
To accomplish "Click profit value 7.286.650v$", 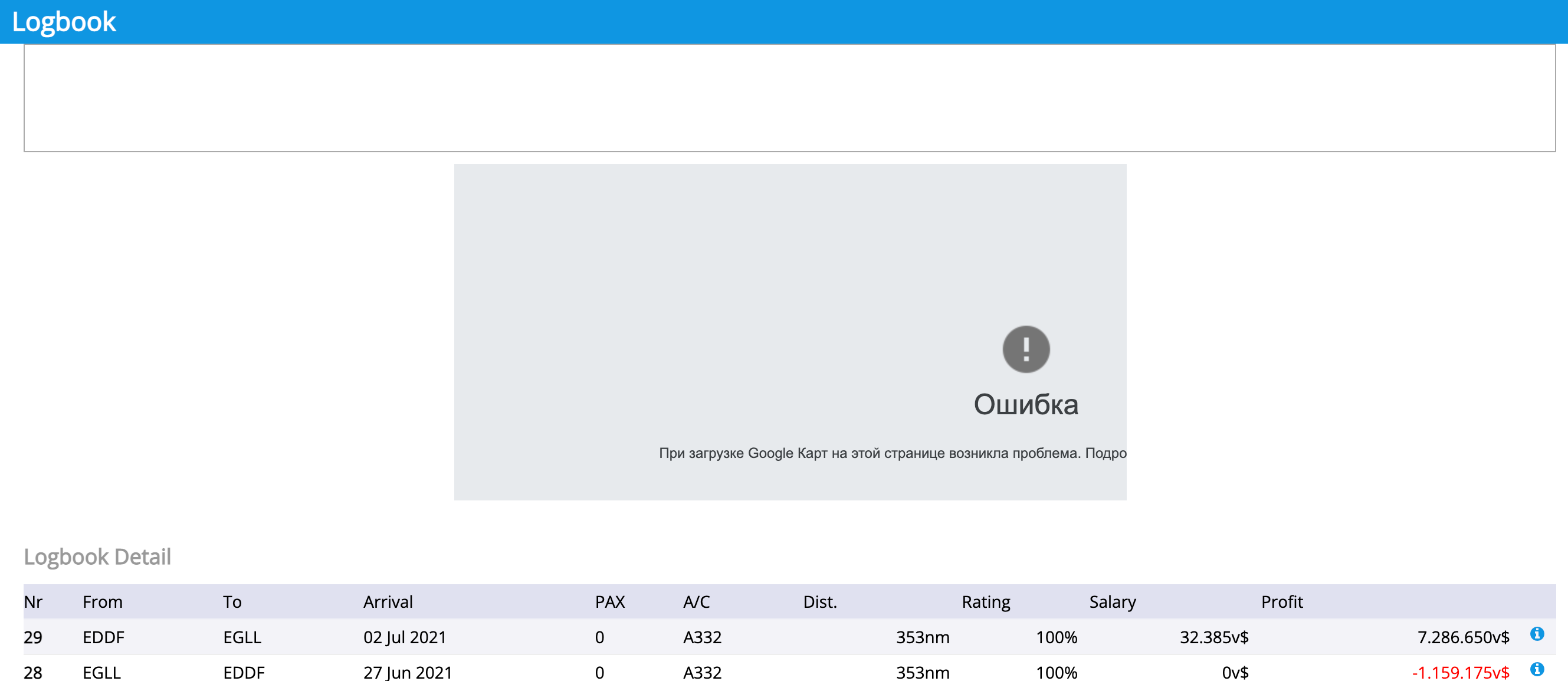I will pos(1462,637).
